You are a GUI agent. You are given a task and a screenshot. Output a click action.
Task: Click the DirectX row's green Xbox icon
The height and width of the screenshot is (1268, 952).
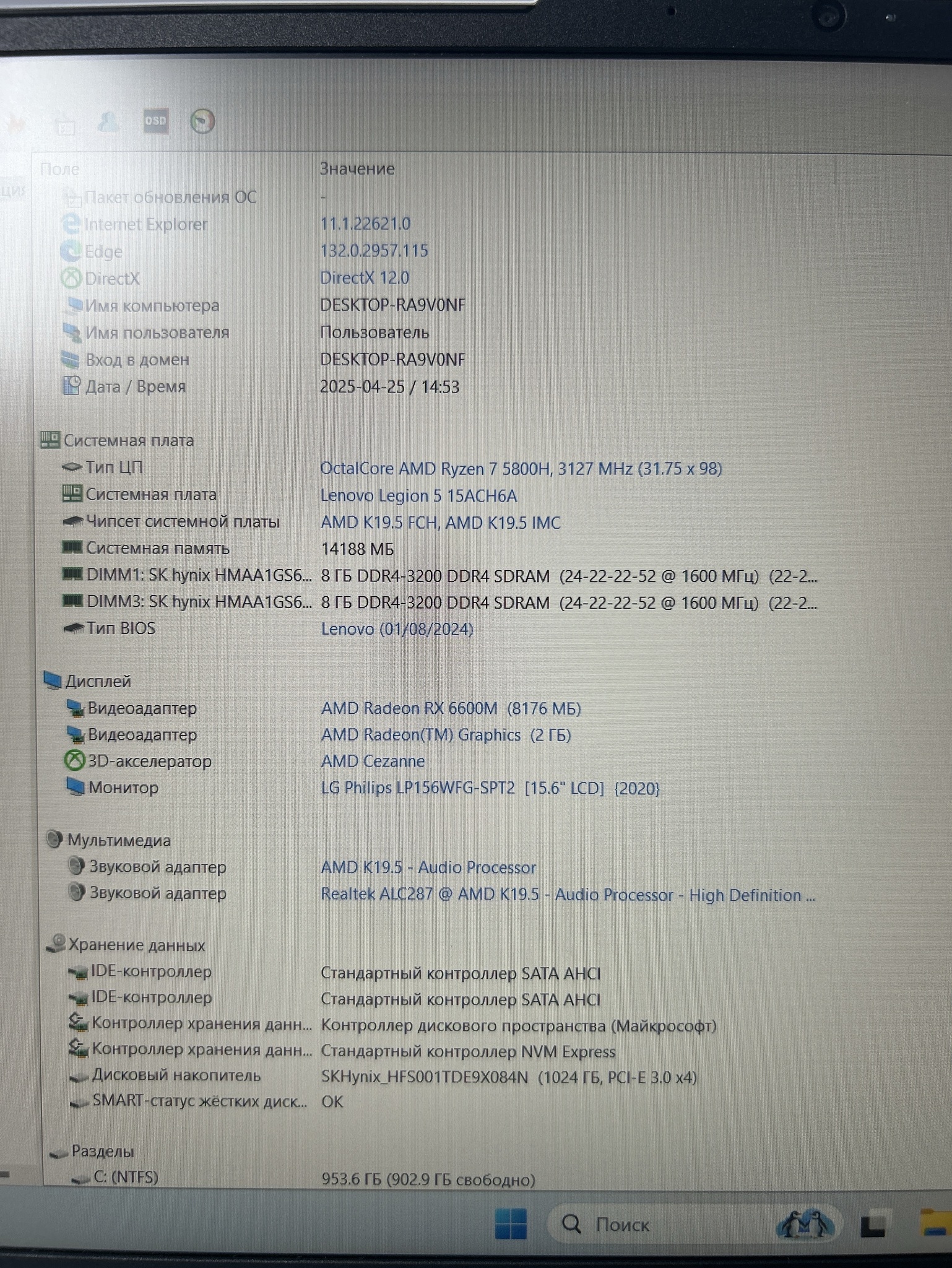[x=71, y=278]
